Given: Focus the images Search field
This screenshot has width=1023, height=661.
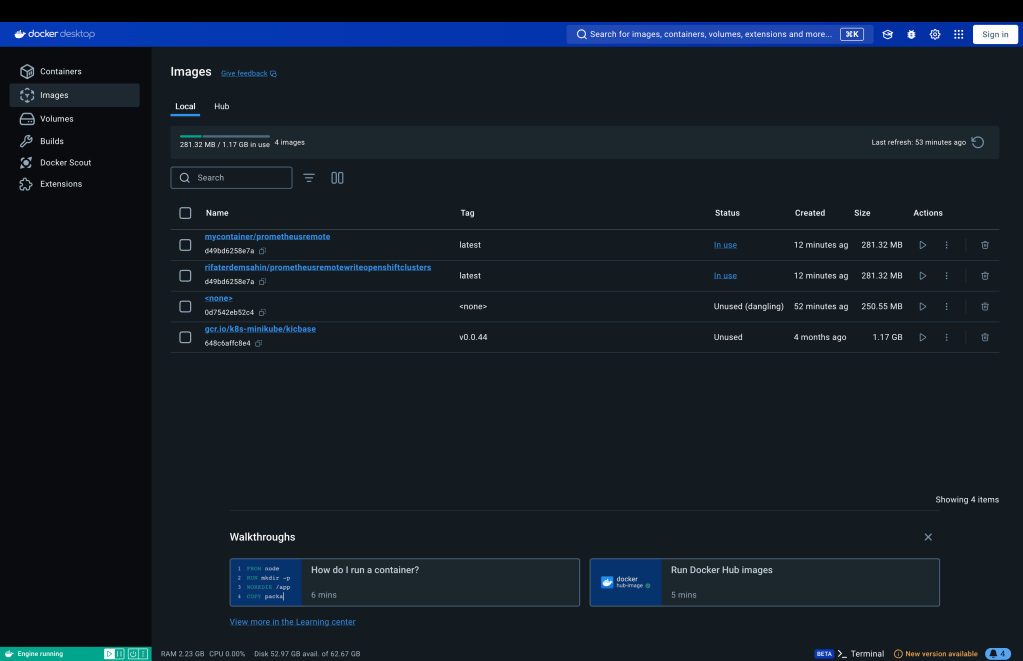Looking at the screenshot, I should coord(232,177).
